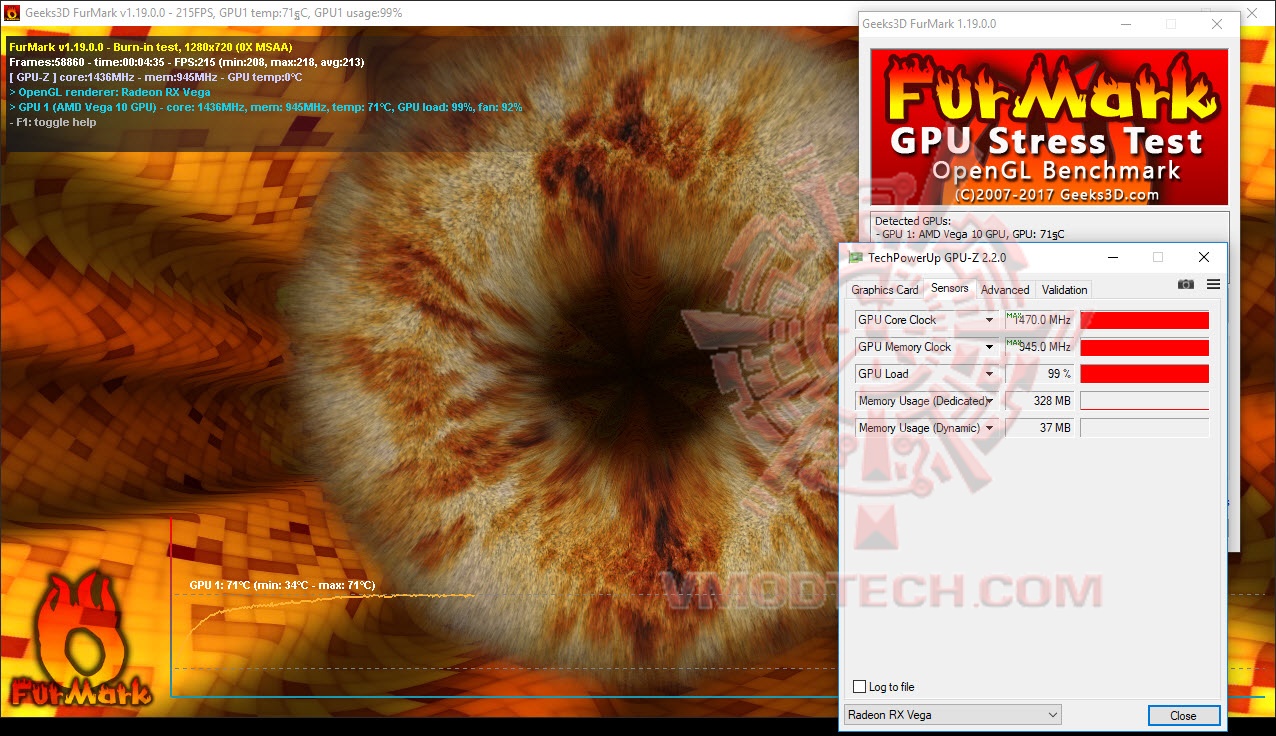The image size is (1276, 736).
Task: Click the Close button in GPU-Z
Action: pos(1183,715)
